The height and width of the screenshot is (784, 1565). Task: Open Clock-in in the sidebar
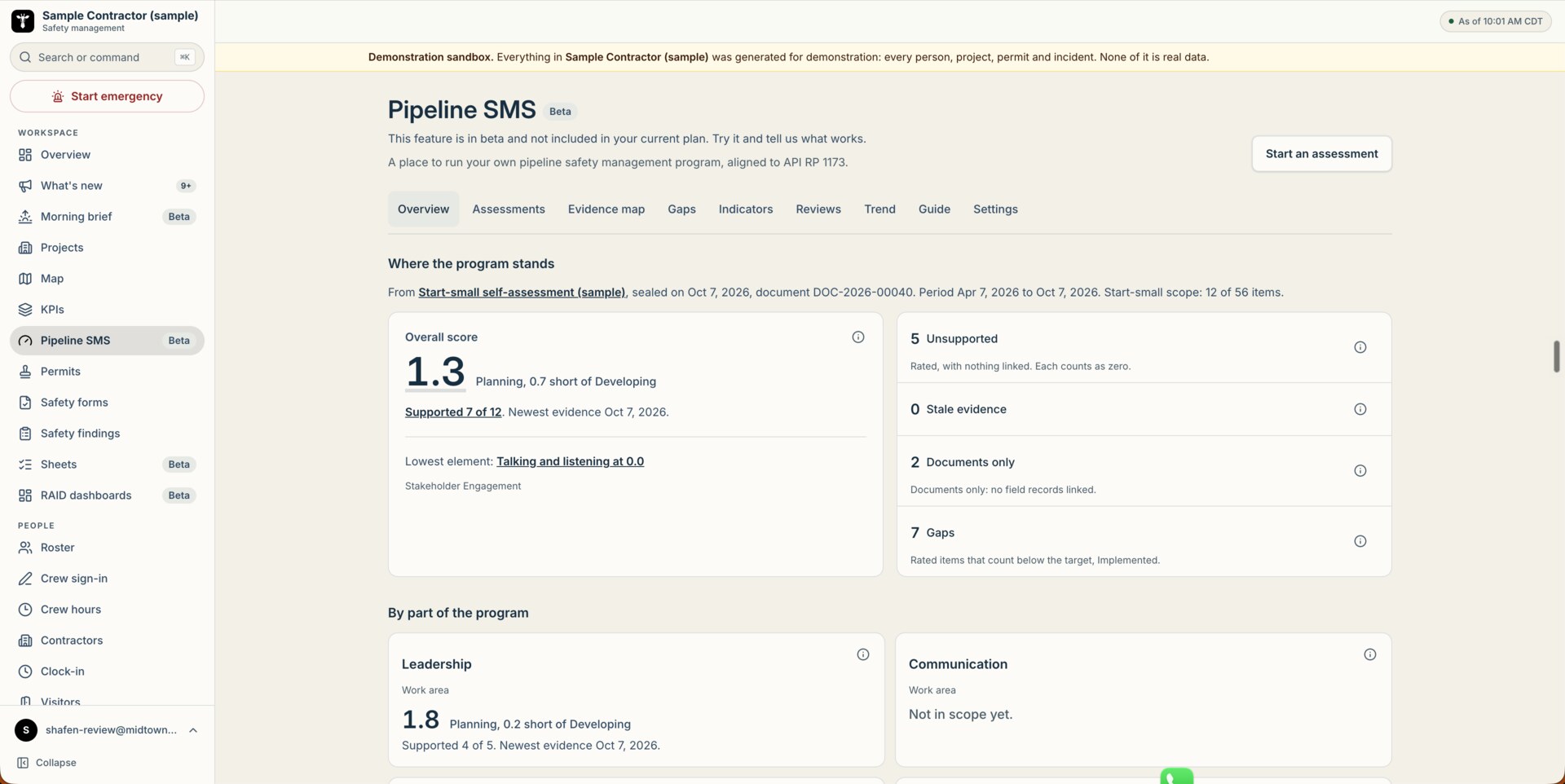107,672
